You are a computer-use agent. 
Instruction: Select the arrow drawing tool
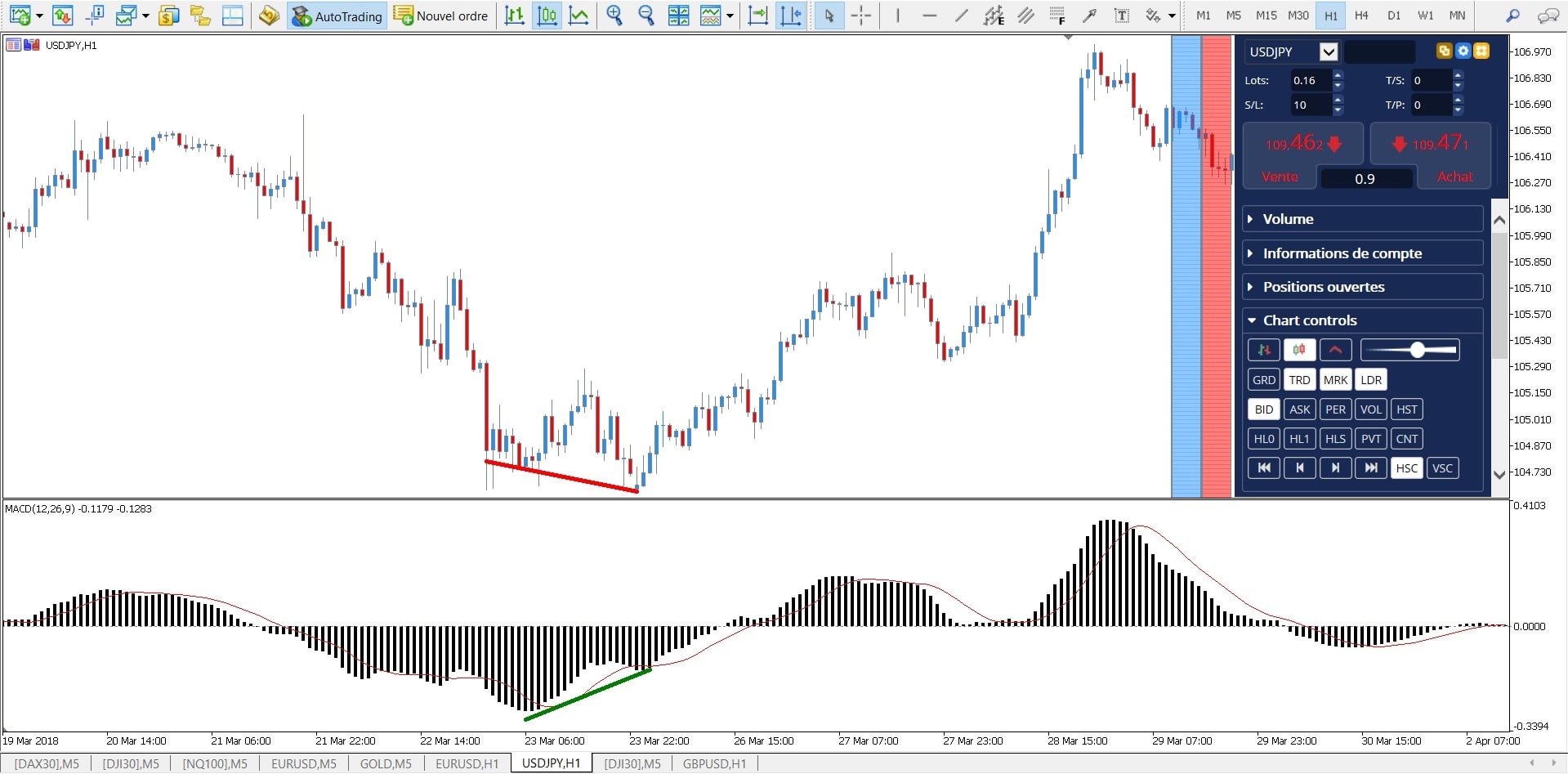[1091, 15]
